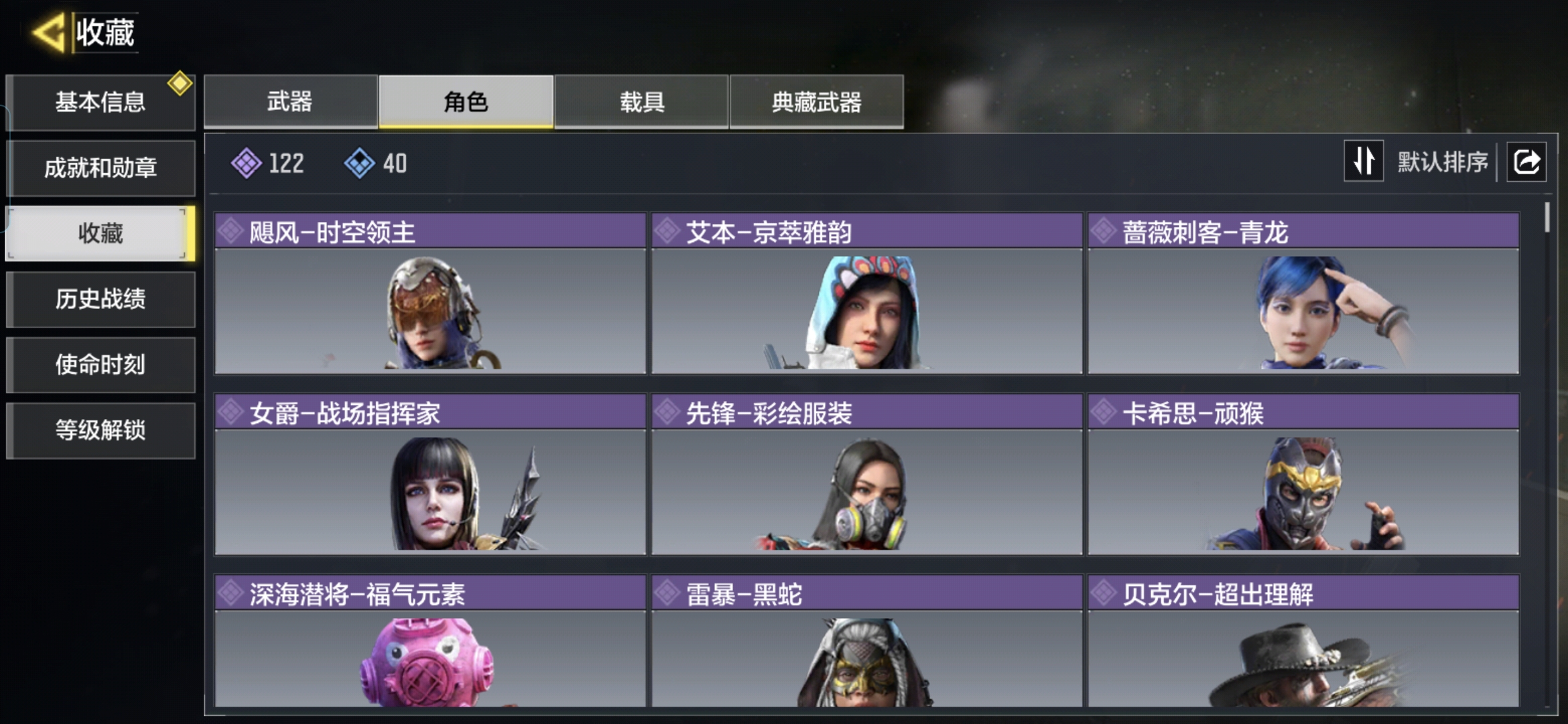This screenshot has height=724, width=1568.
Task: Tap the yellow back arrow icon
Action: 48,32
